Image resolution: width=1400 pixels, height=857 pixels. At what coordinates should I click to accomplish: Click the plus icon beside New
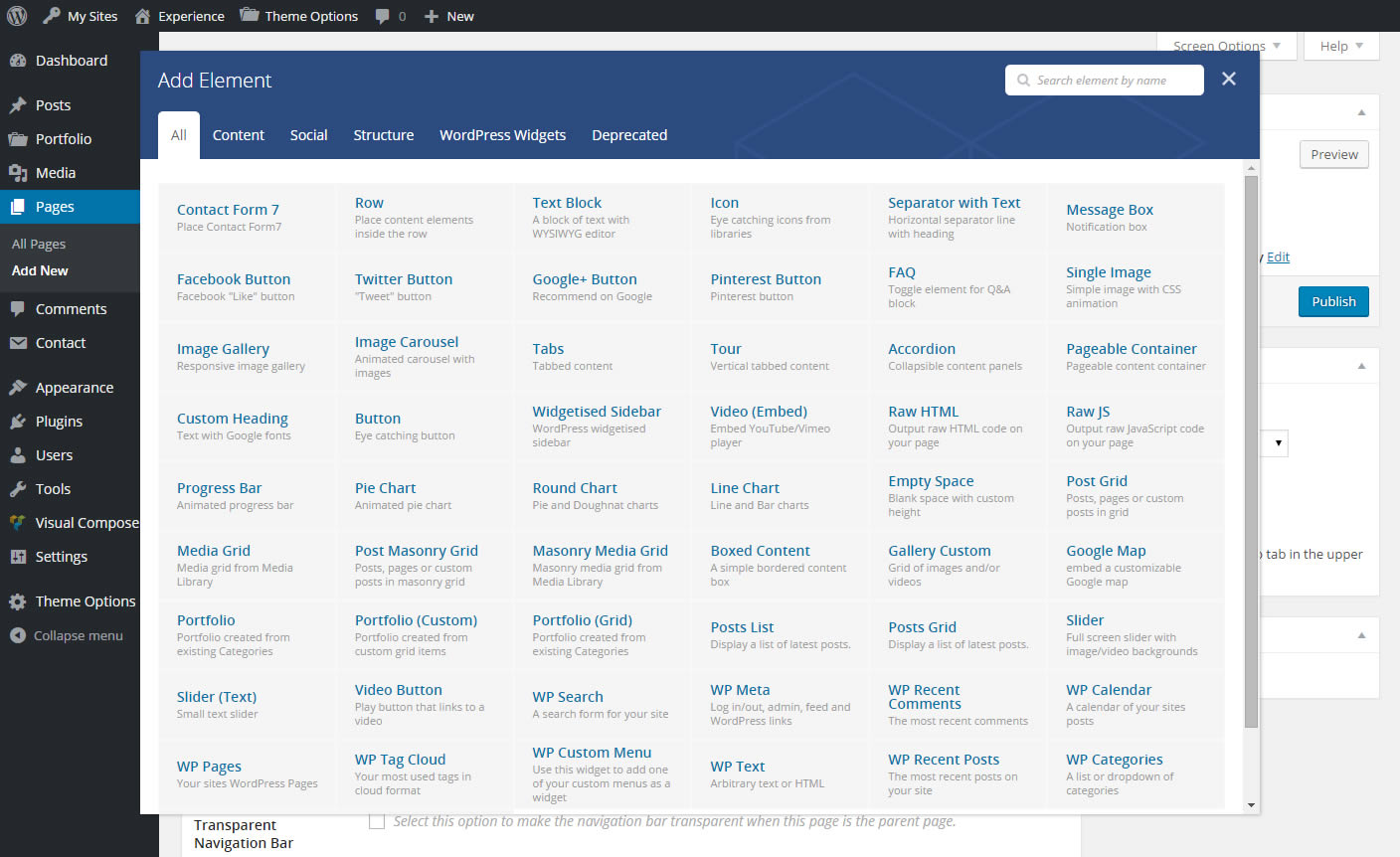(x=432, y=16)
